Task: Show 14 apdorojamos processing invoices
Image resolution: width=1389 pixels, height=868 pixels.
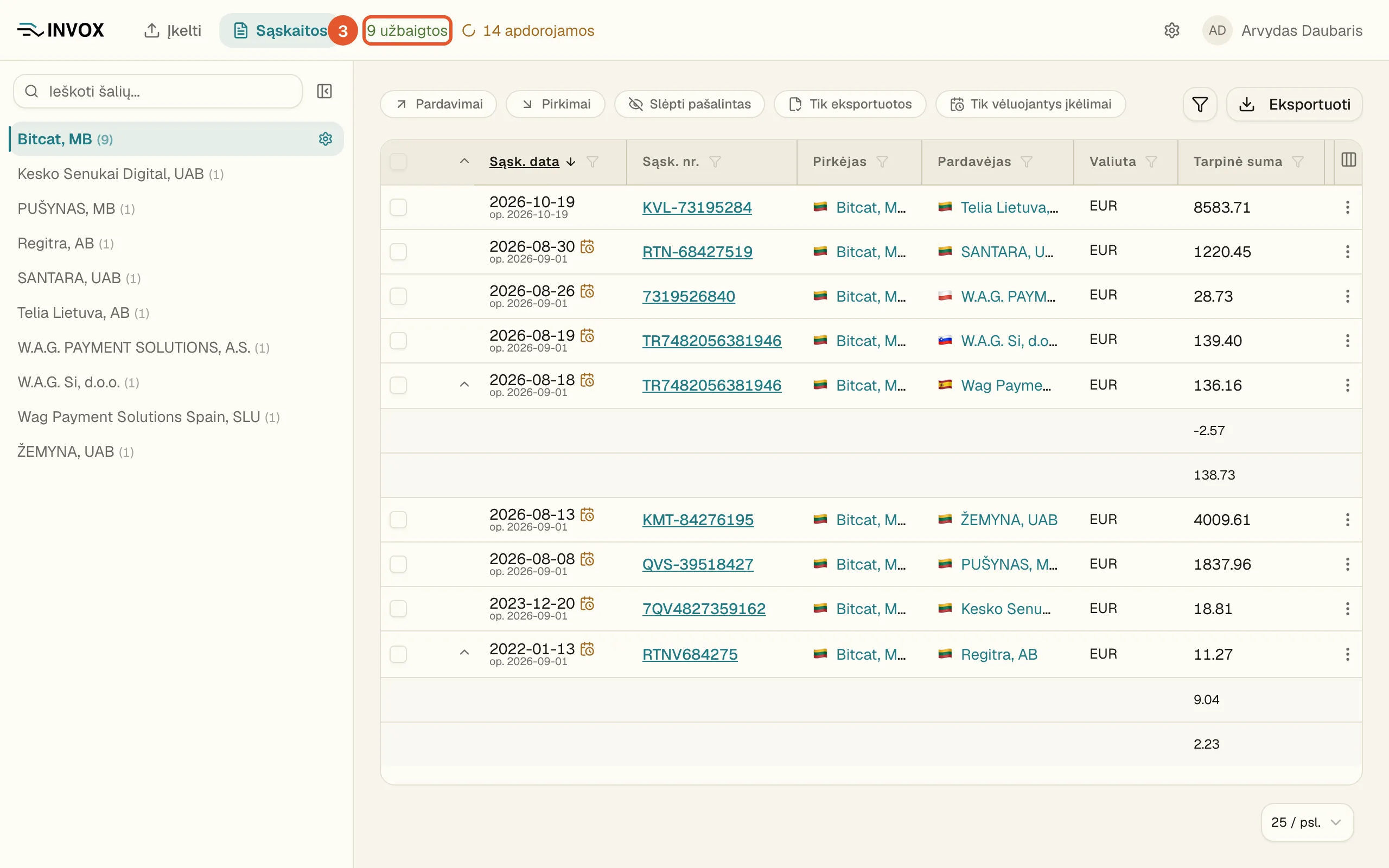Action: click(528, 30)
